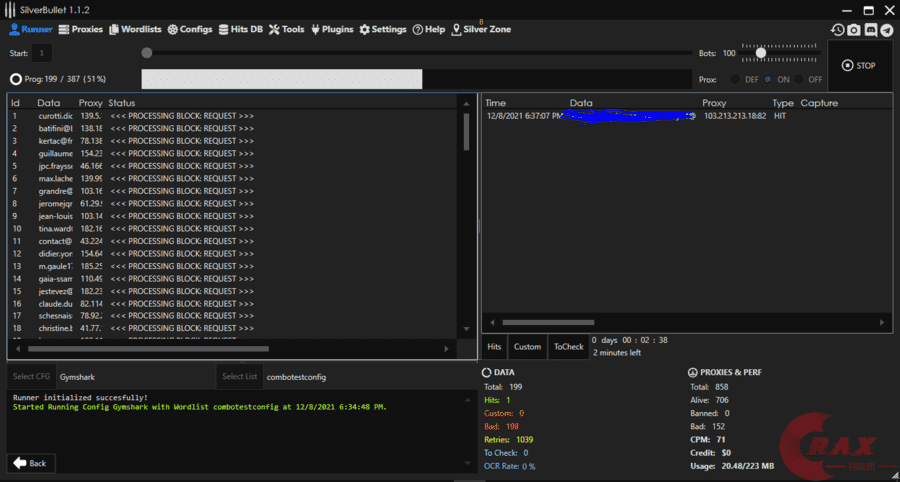Open the Runner section

click(30, 29)
